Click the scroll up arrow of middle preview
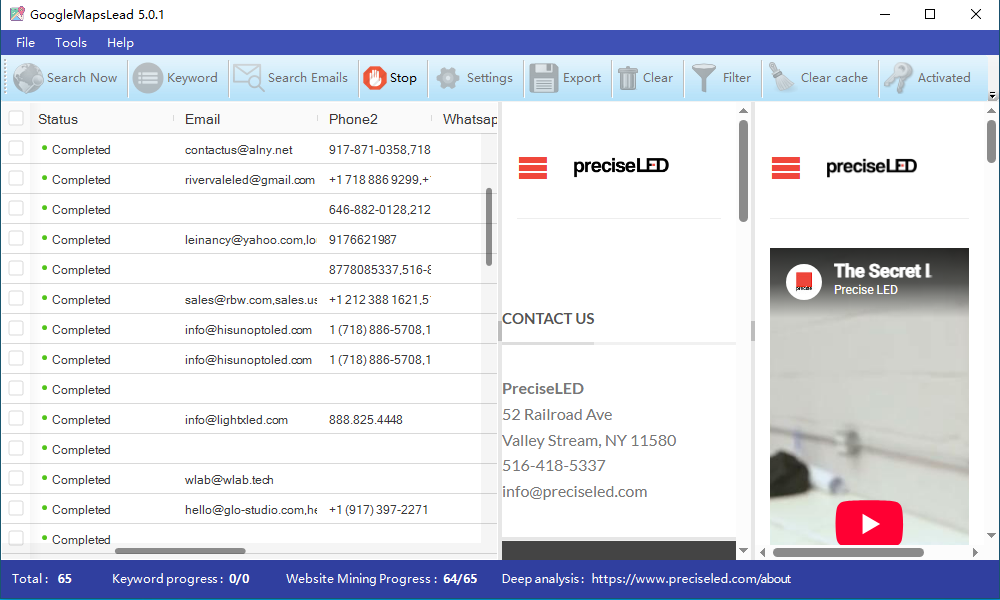The height and width of the screenshot is (600, 1000). pos(743,111)
